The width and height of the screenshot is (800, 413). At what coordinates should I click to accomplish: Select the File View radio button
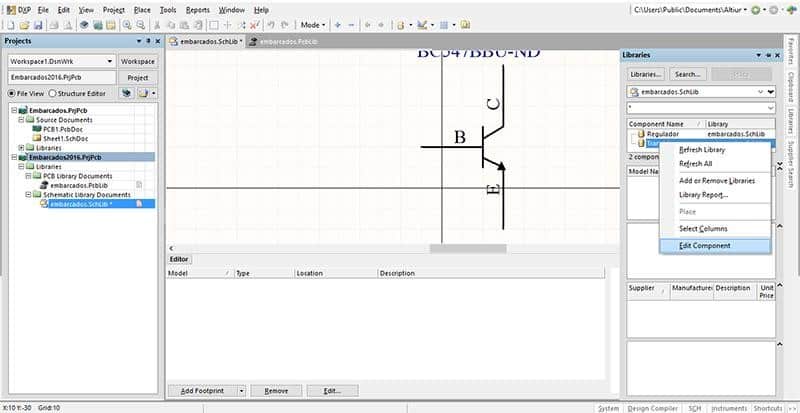12,93
